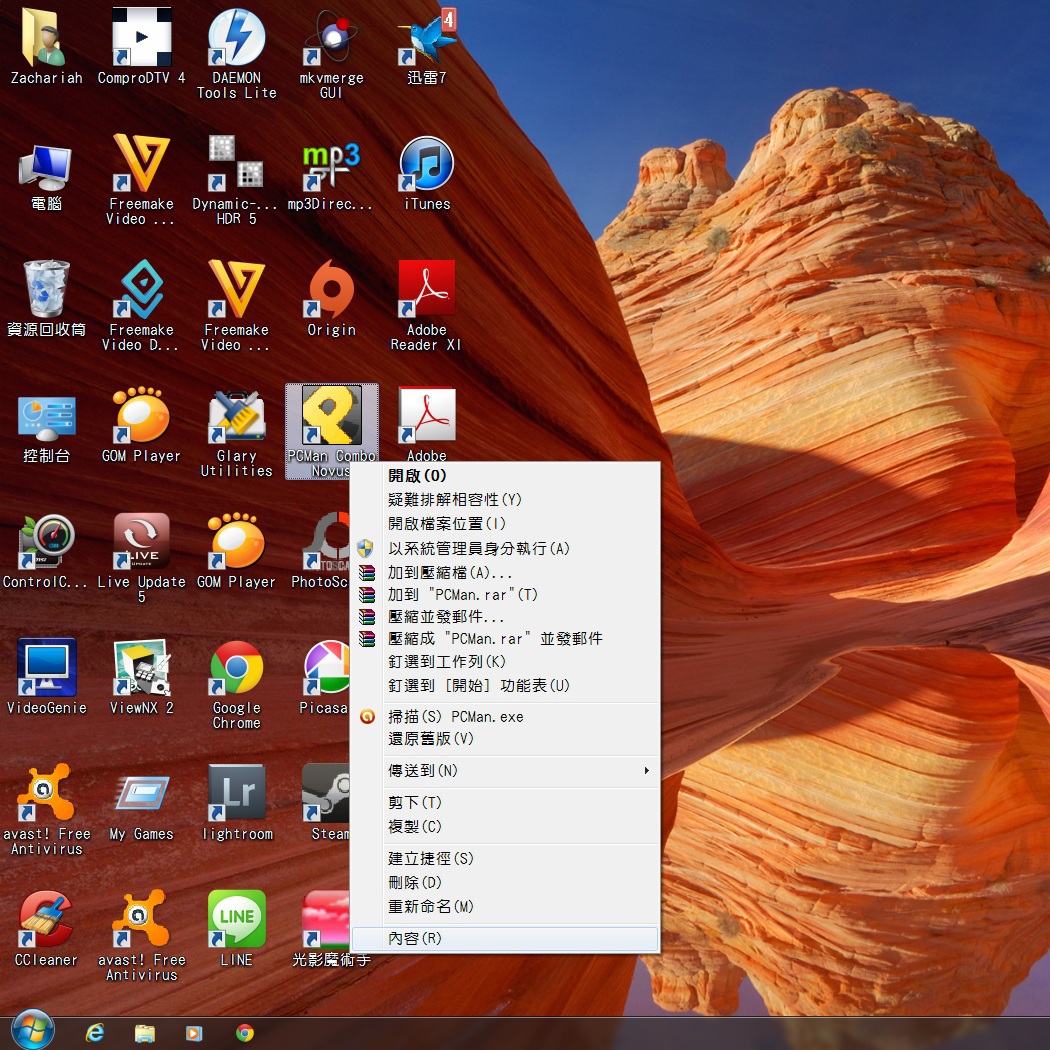The height and width of the screenshot is (1050, 1050).
Task: Choose 開啟檔案位置(I) from menu
Action: click(x=505, y=524)
